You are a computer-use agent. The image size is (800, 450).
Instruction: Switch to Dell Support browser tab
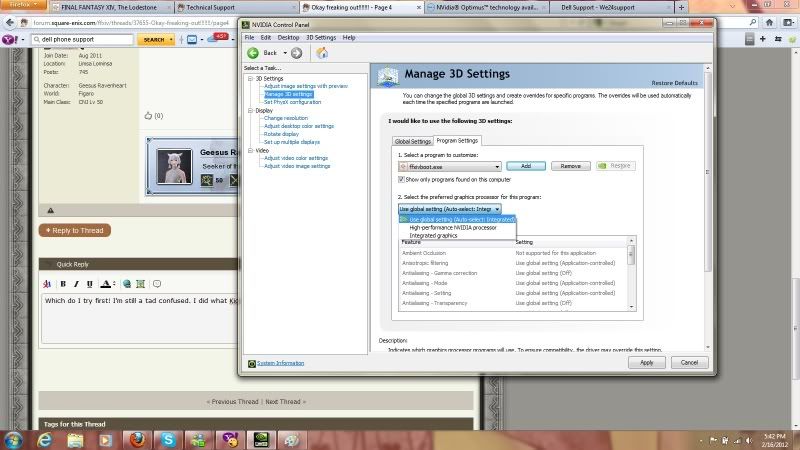tap(611, 7)
